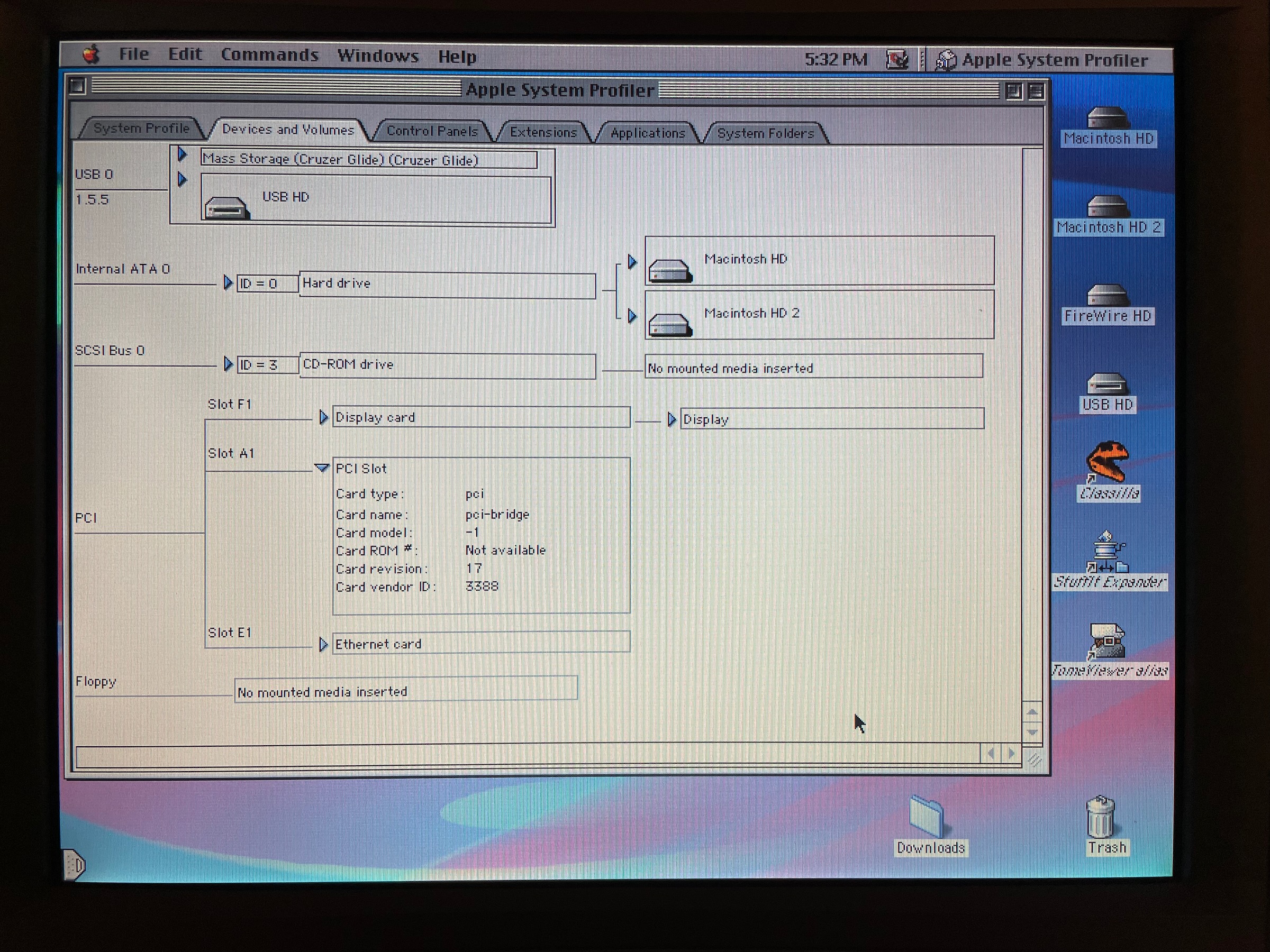1270x952 pixels.
Task: Expand the Display card details
Action: coord(323,417)
